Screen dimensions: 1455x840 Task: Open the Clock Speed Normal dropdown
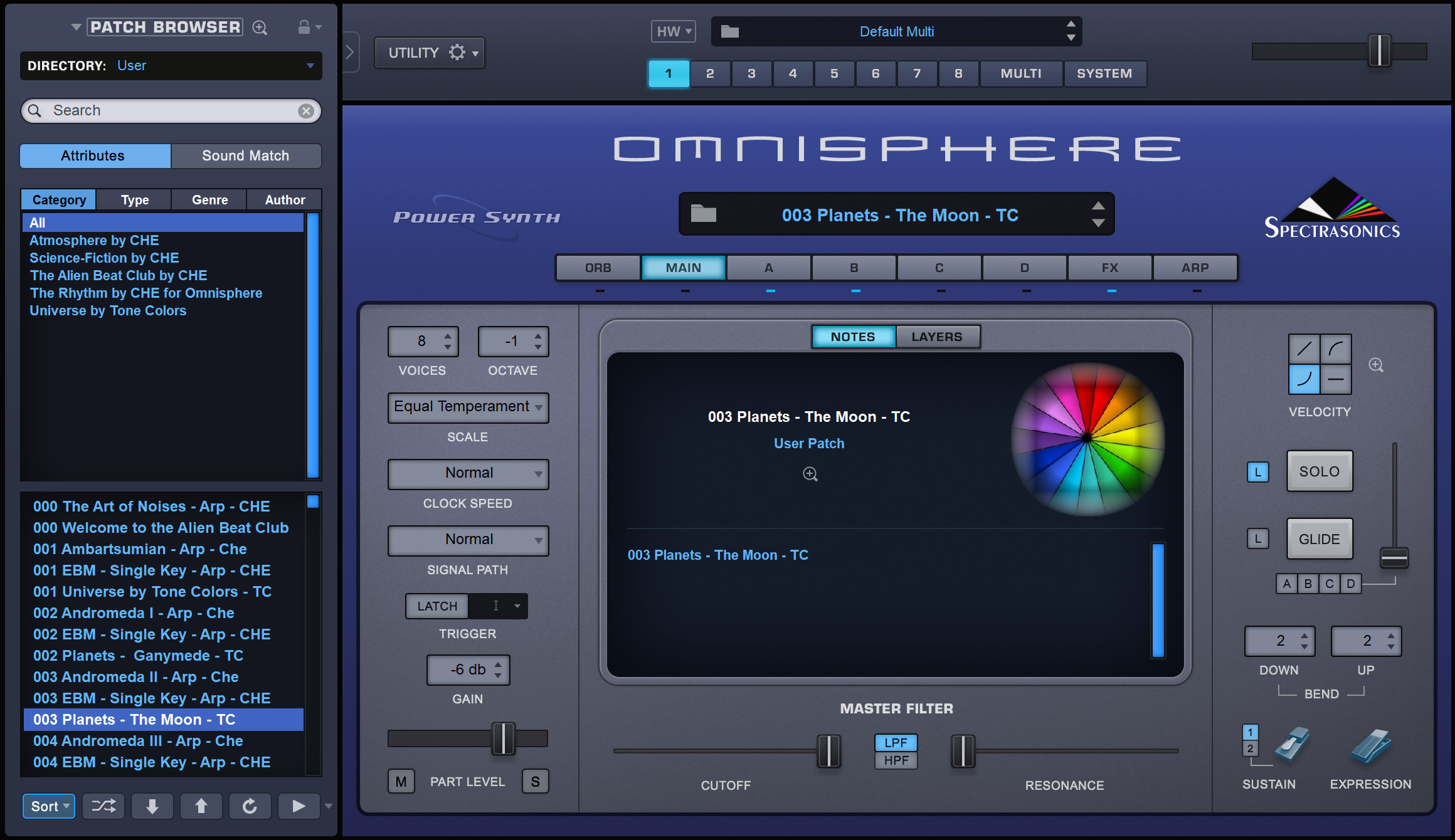[x=468, y=474]
